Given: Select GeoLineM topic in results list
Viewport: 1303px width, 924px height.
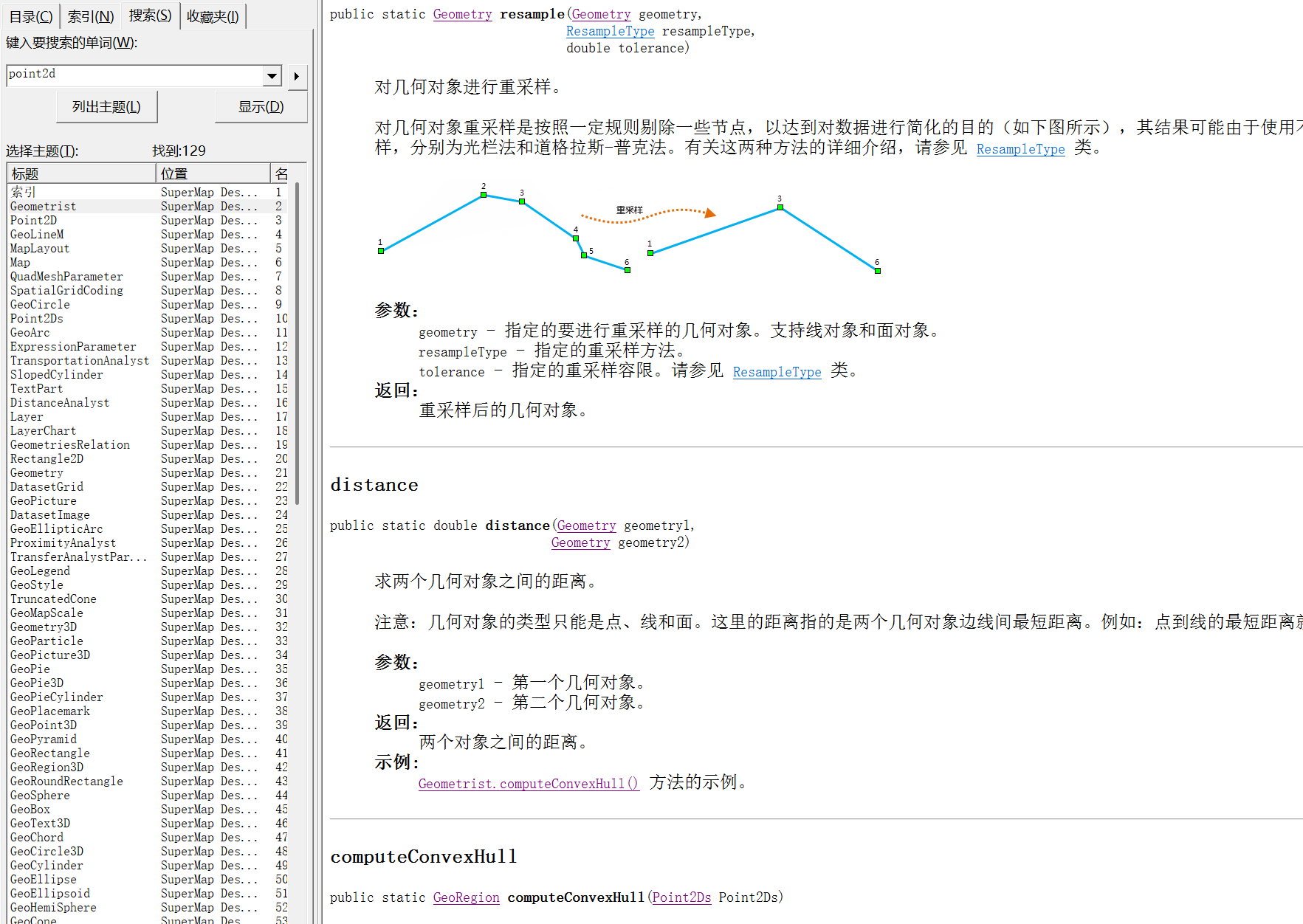Looking at the screenshot, I should tap(37, 234).
